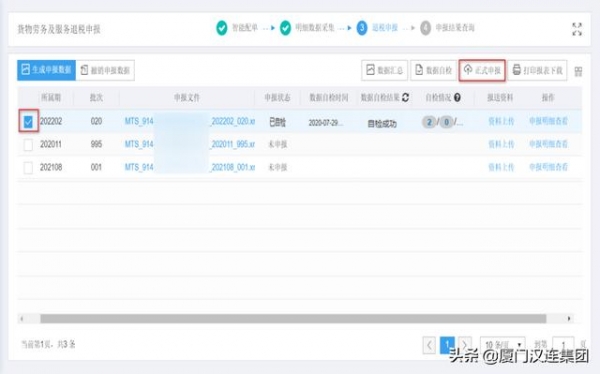Image resolution: width=600 pixels, height=374 pixels.
Task: Click the question mark help icon beside 自检情况
Action: pyautogui.click(x=457, y=98)
